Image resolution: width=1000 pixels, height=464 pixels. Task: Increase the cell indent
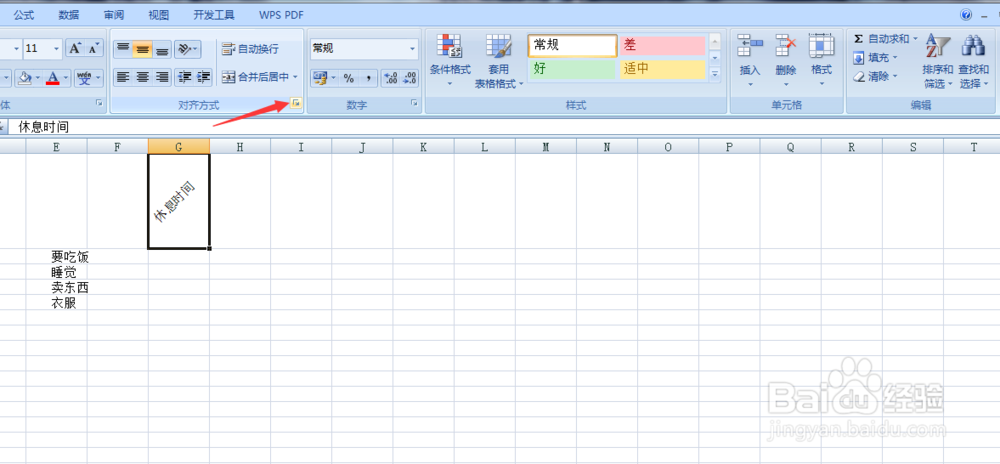[203, 78]
